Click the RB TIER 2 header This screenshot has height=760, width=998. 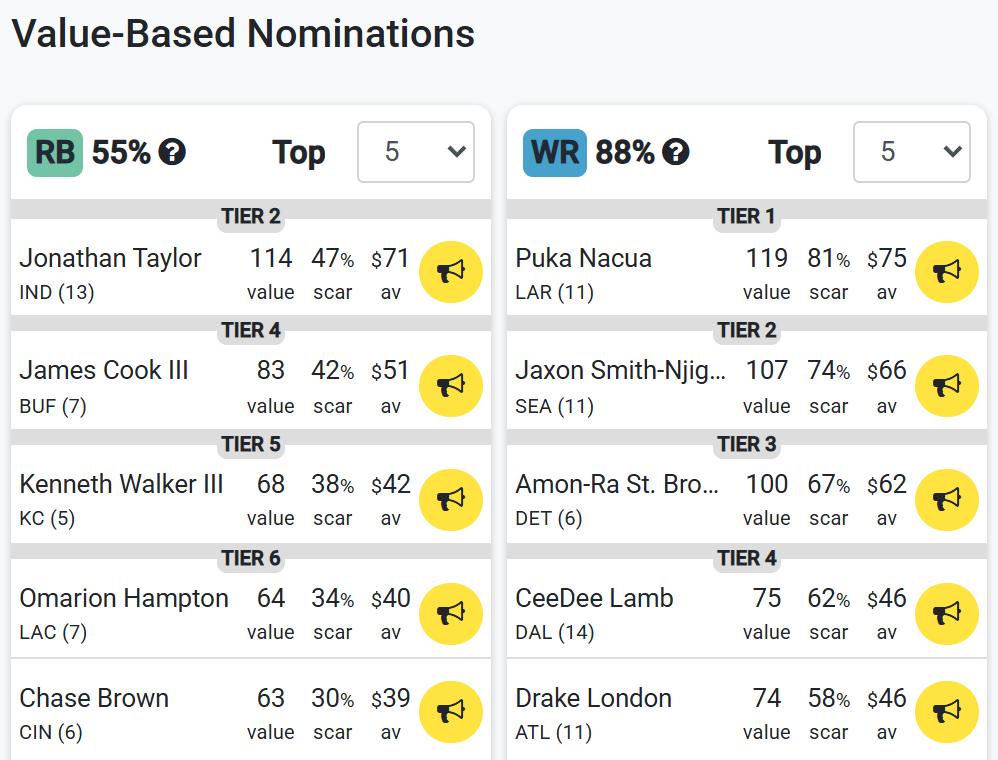(251, 216)
